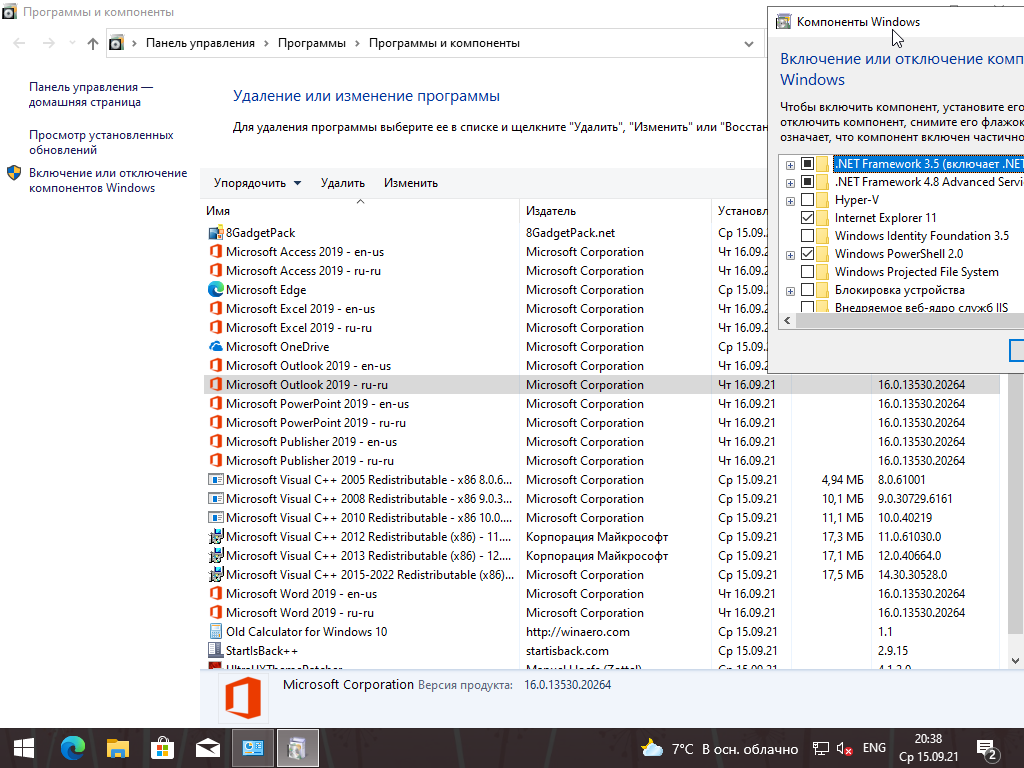Switch to the Windows Features taskbar button

298,748
